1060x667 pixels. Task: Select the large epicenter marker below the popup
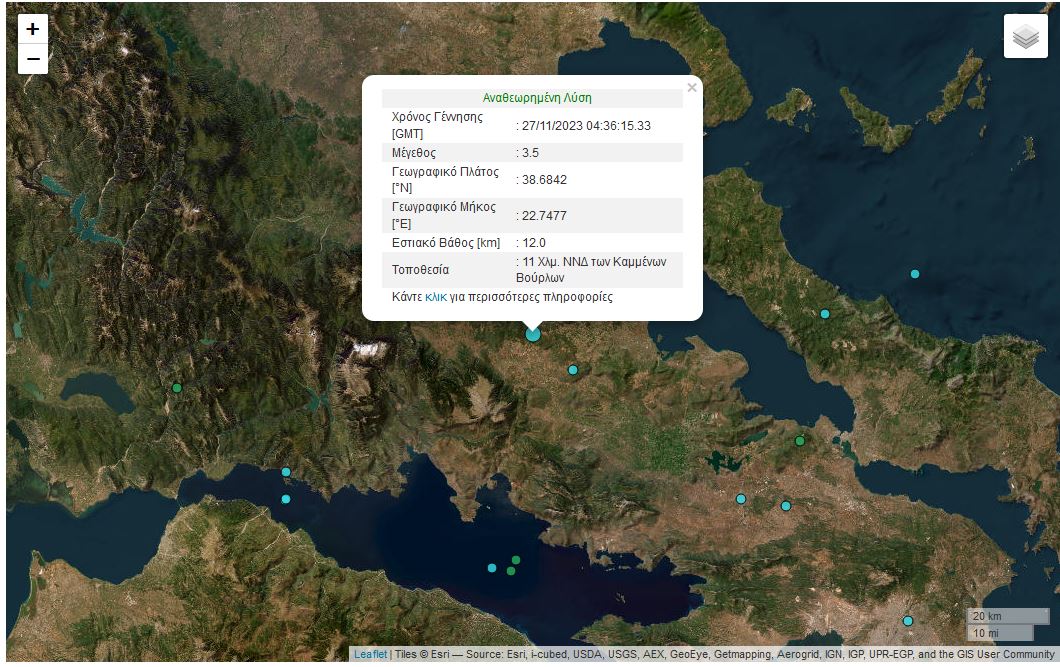coord(533,334)
